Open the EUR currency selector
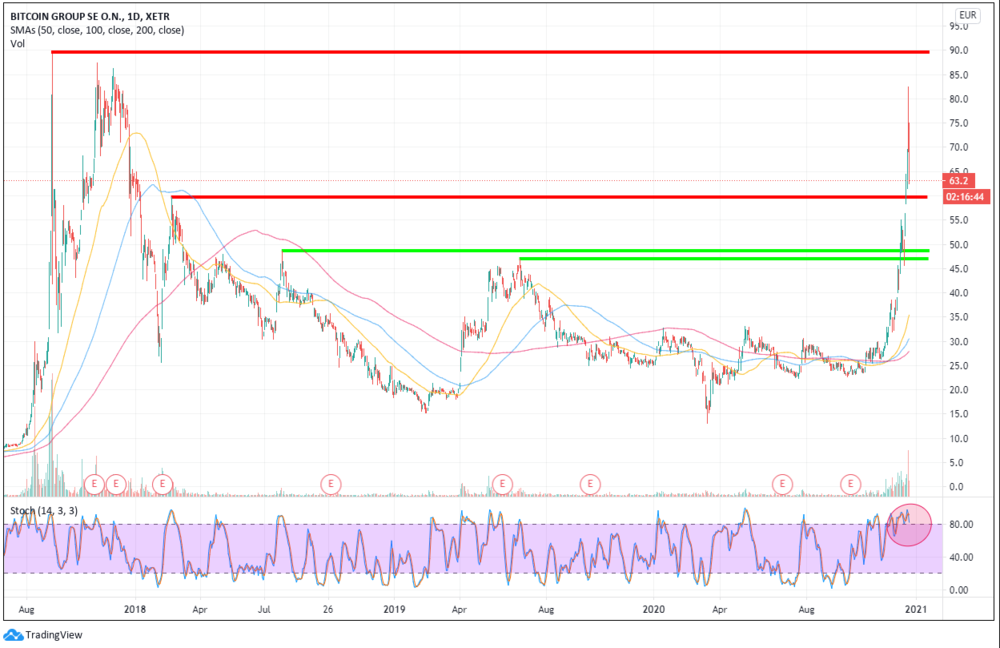 (x=967, y=15)
